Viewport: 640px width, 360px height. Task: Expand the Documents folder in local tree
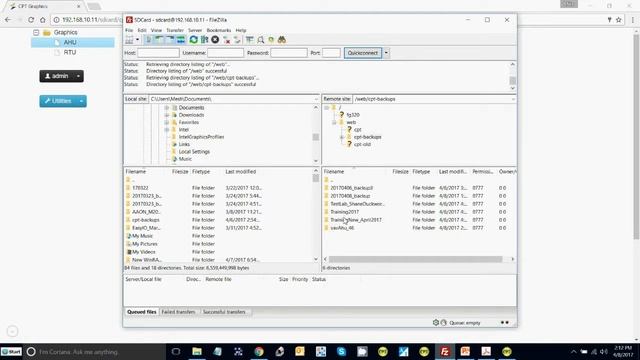[x=167, y=108]
